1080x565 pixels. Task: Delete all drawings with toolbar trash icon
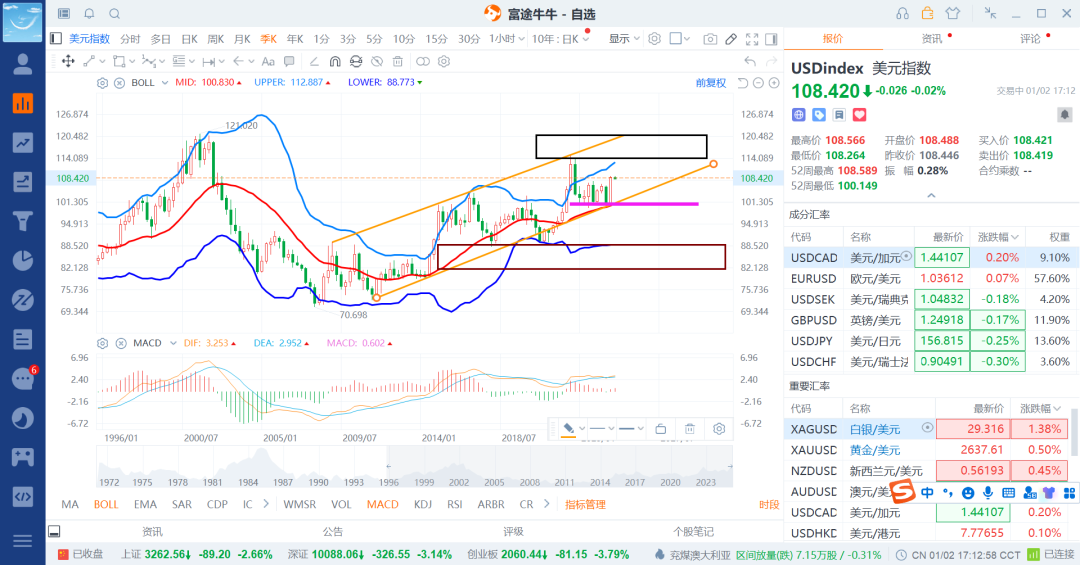coord(397,61)
